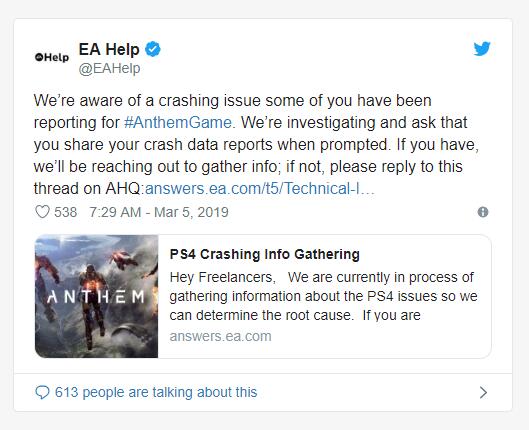The width and height of the screenshot is (529, 430).
Task: Open the PS4 Crashing Info Gathering title
Action: tap(265, 254)
